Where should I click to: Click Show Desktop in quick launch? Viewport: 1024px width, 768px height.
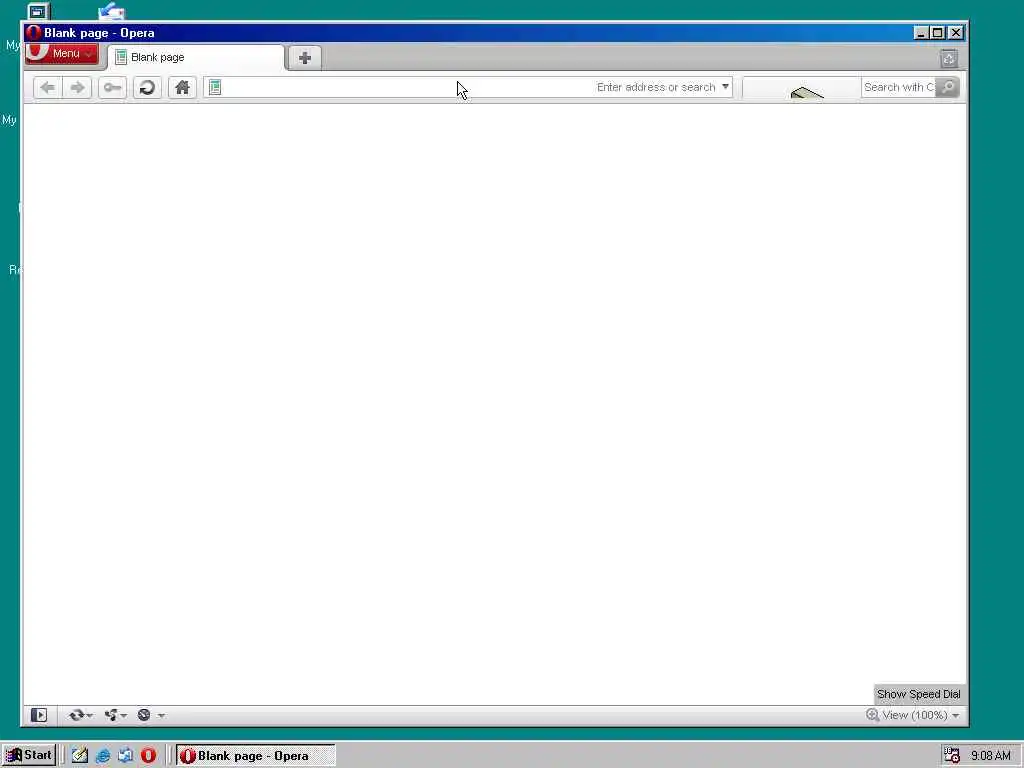tap(80, 756)
